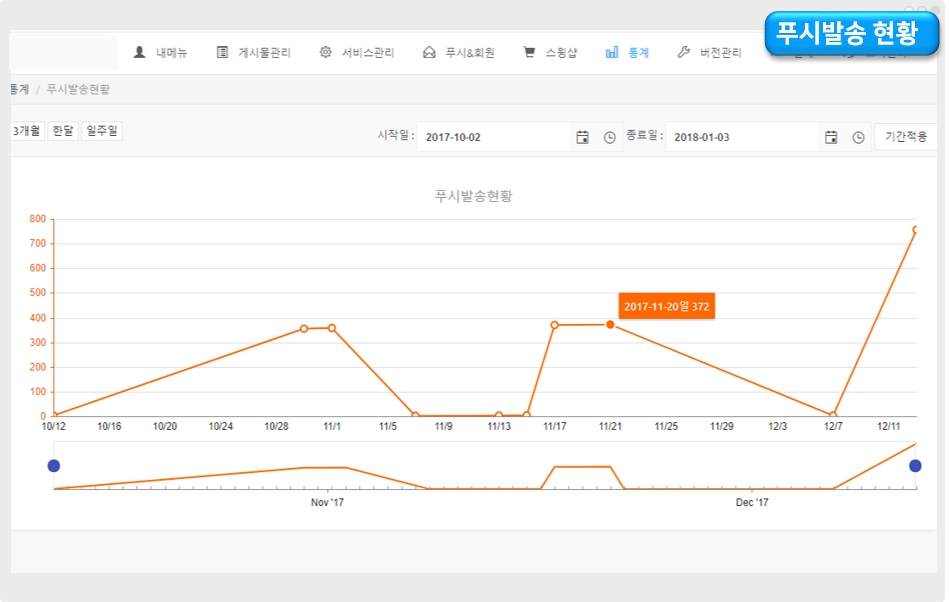Open the start date calendar picker
This screenshot has height=602, width=949.
[582, 137]
